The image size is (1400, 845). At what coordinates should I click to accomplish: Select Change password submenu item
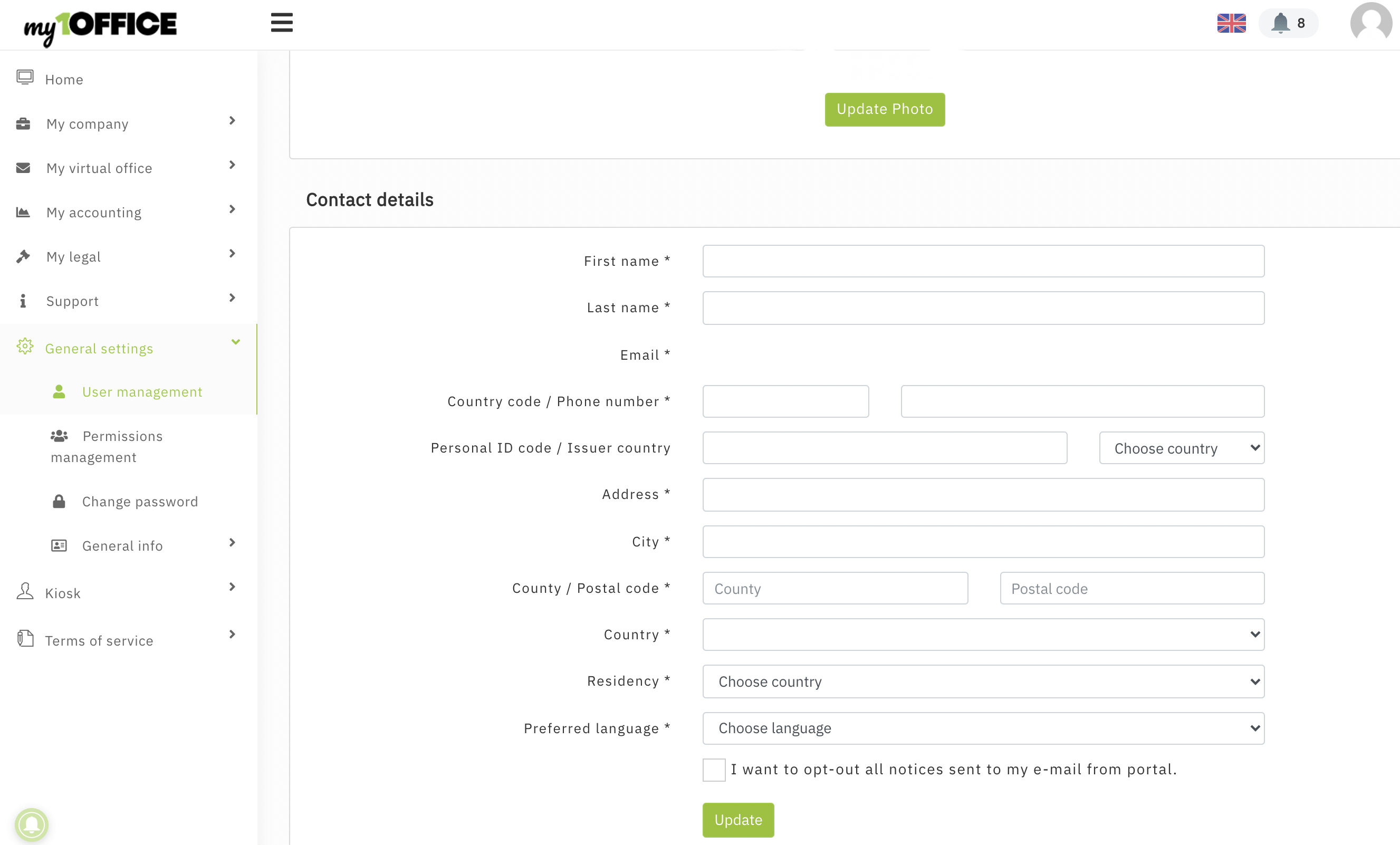point(140,502)
